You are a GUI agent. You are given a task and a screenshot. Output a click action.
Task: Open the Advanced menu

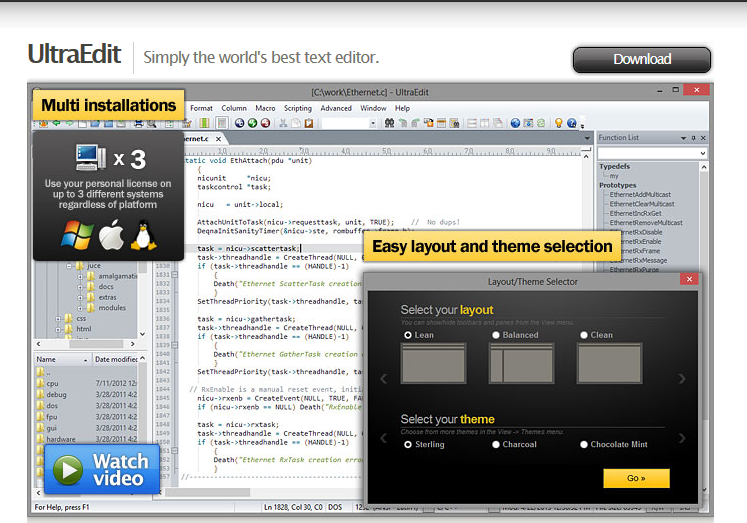pyautogui.click(x=336, y=108)
